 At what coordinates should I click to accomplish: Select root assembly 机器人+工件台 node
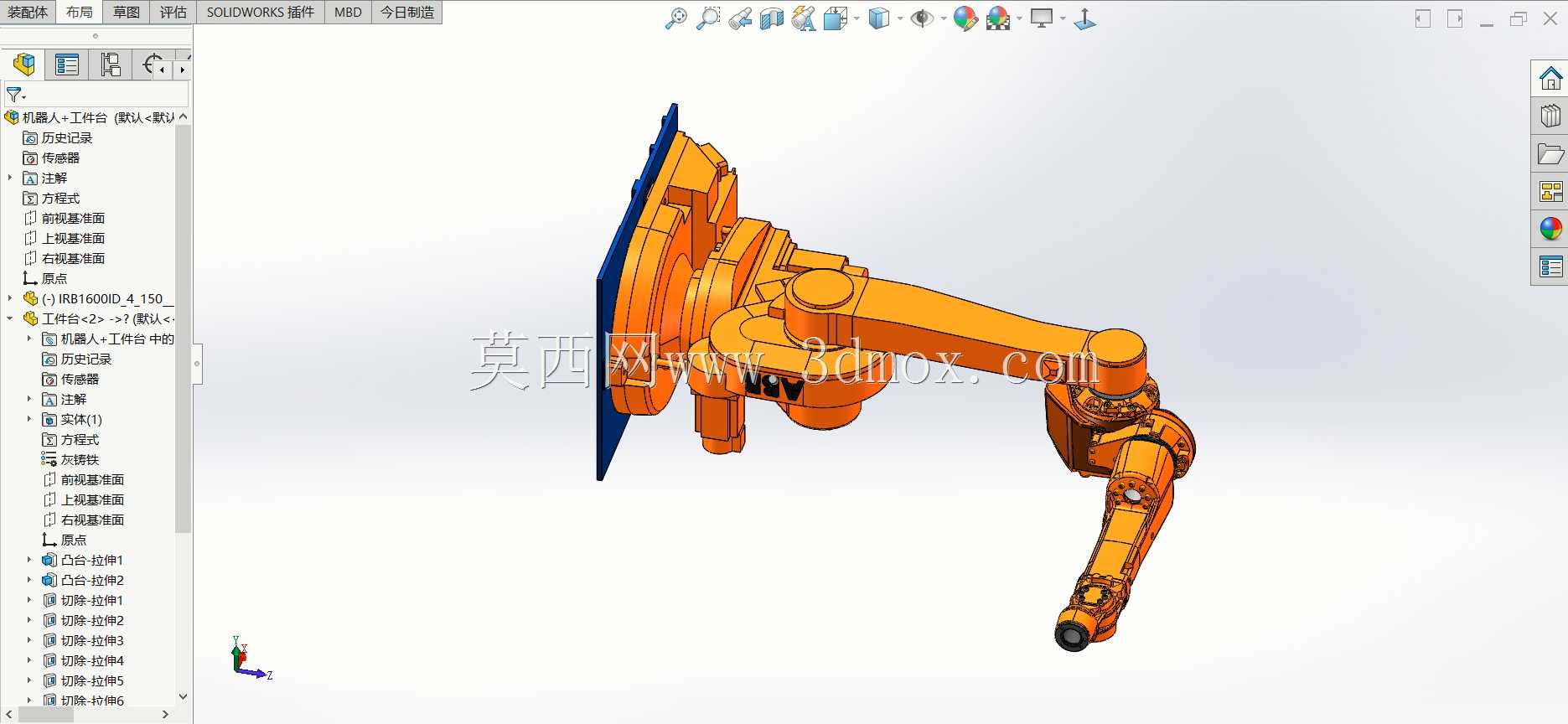[x=89, y=117]
